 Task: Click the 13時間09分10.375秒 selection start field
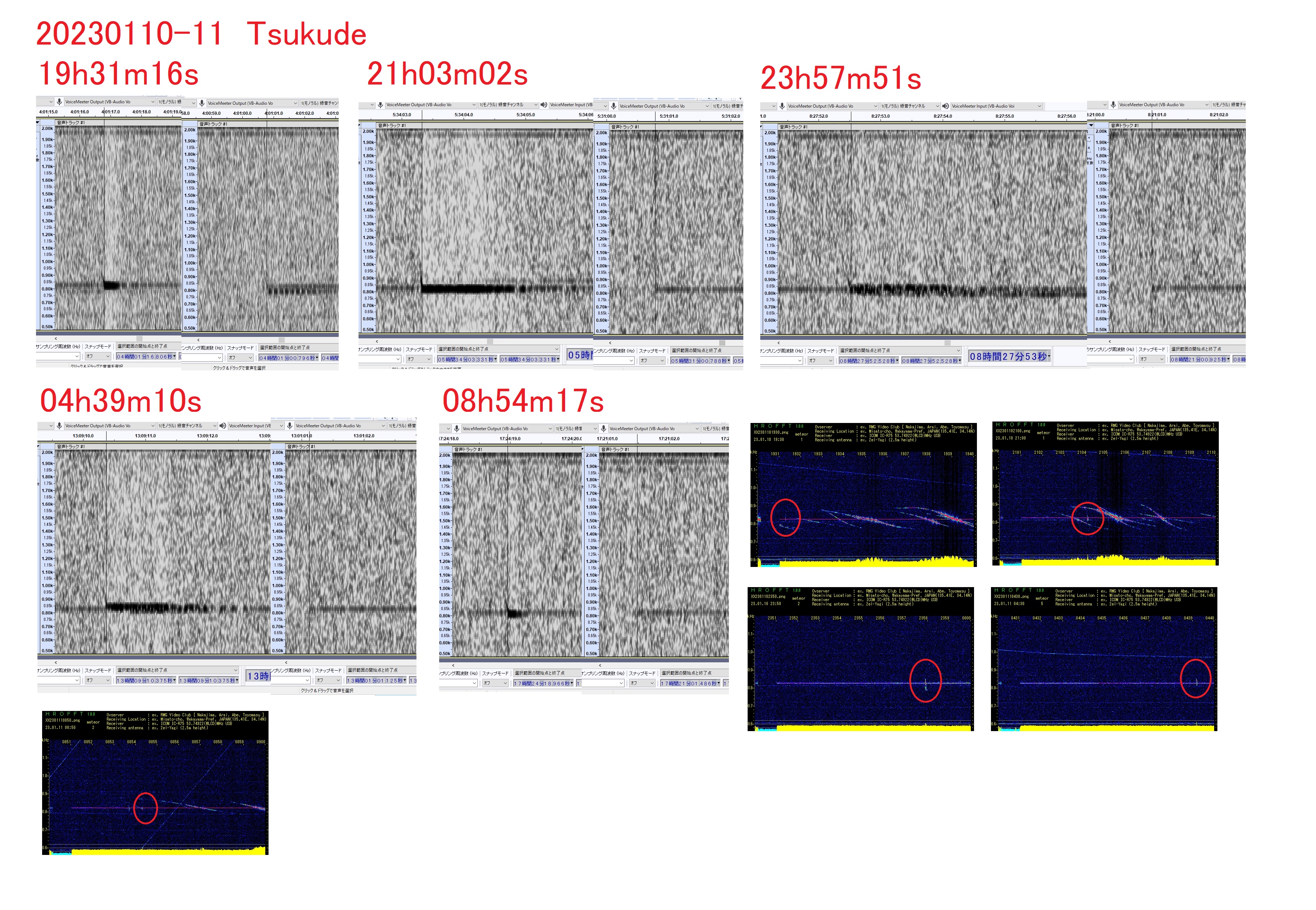tap(145, 680)
